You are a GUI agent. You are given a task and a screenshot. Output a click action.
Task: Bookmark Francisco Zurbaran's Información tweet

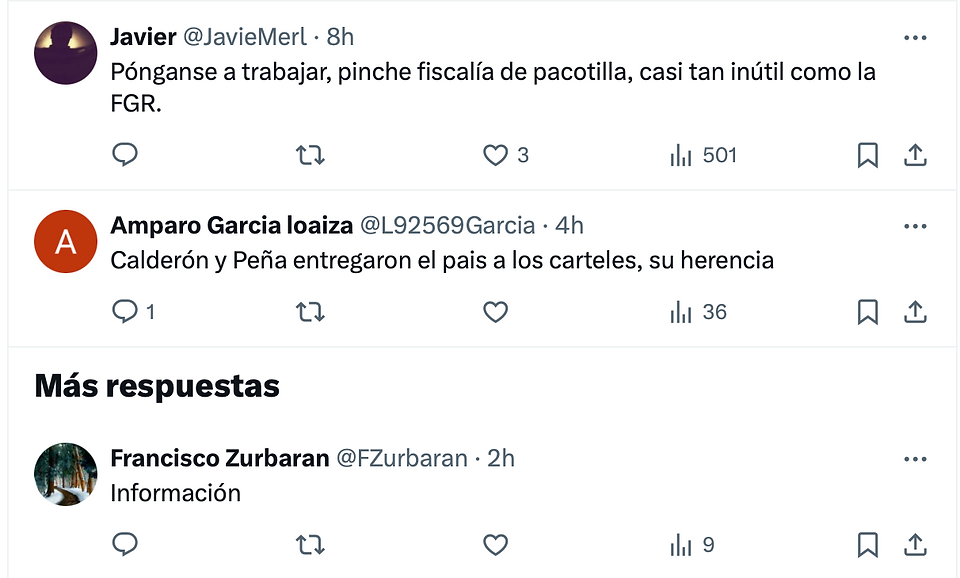868,544
